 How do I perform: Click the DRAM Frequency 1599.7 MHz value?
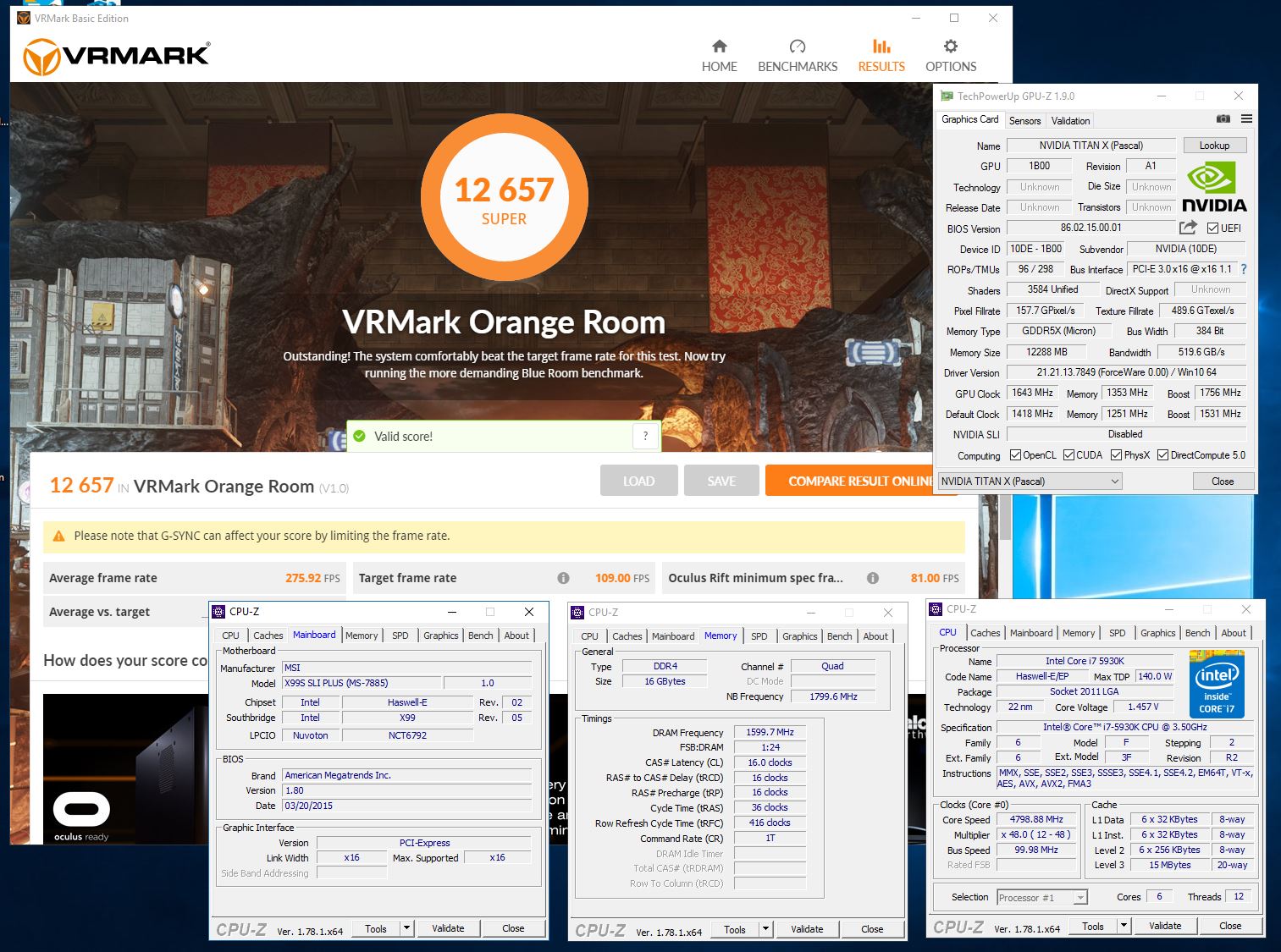770,732
